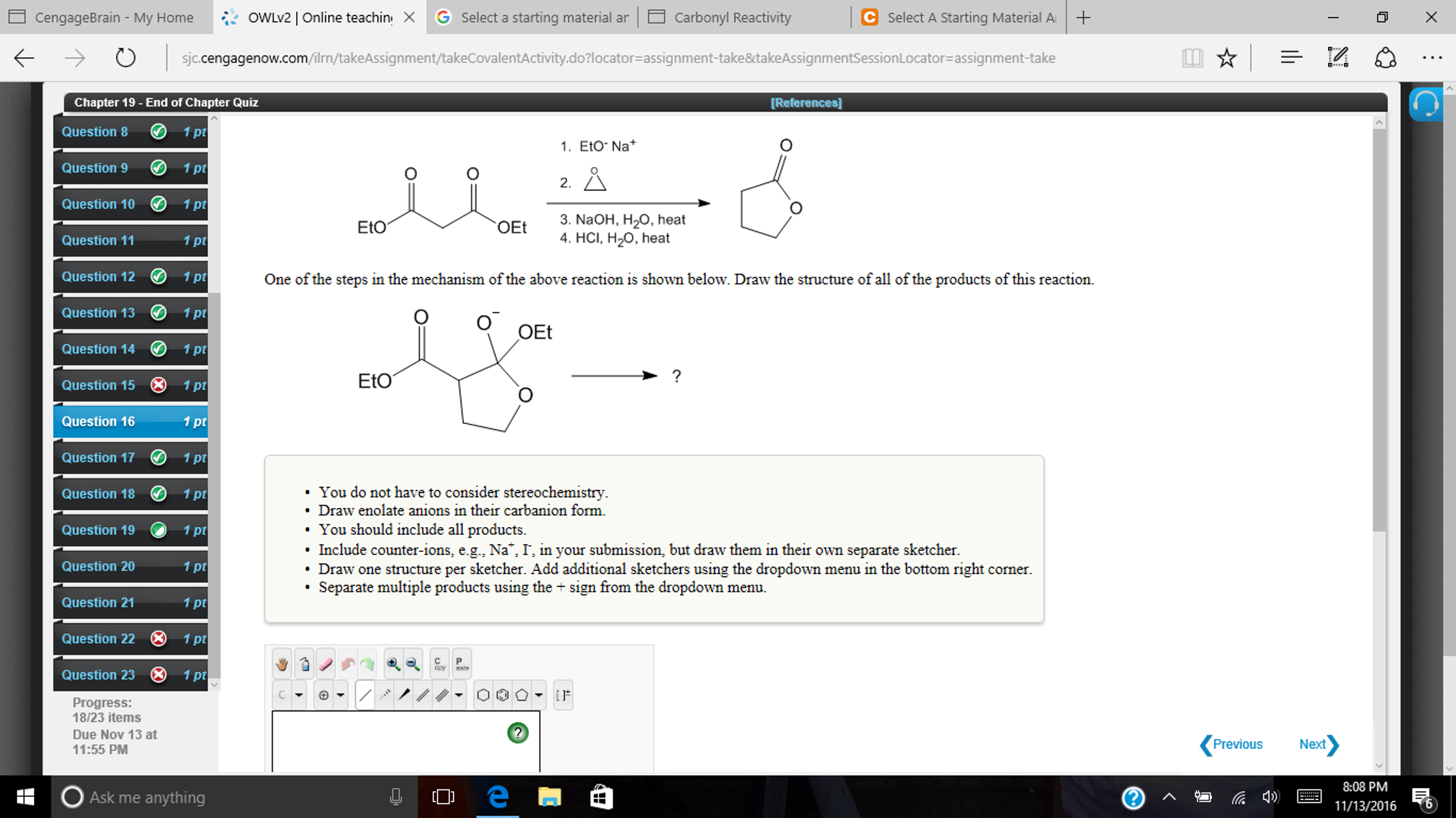The height and width of the screenshot is (818, 1456).
Task: Open Question 15 in sidebar
Action: click(130, 385)
